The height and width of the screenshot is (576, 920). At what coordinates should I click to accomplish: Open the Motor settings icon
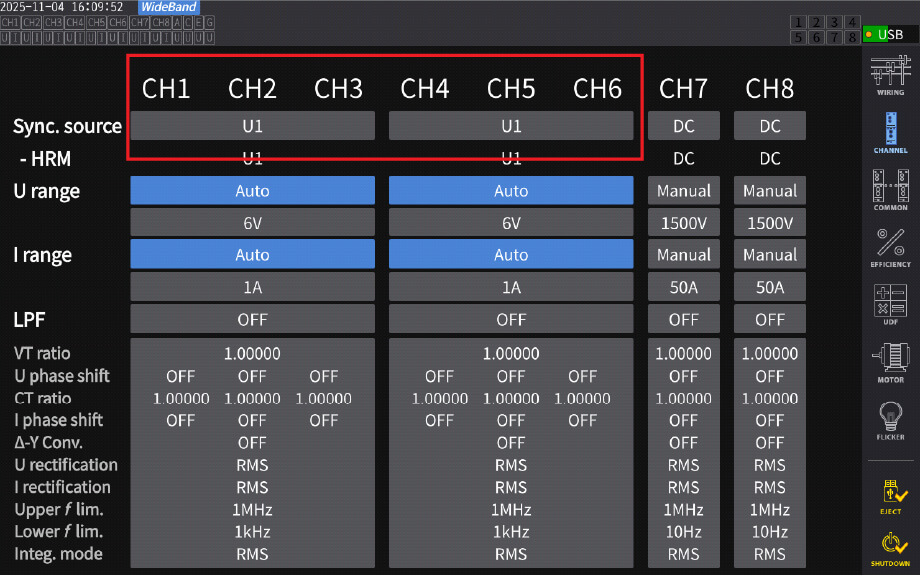click(x=890, y=362)
